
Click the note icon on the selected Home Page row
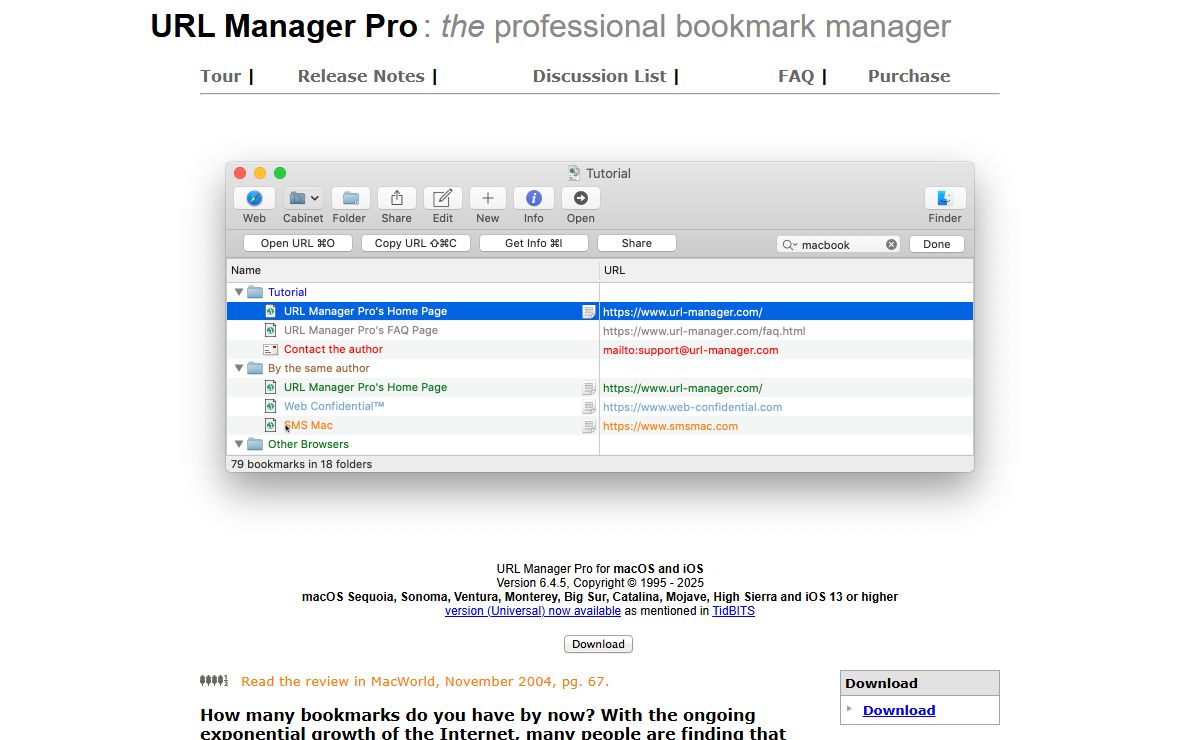(589, 312)
